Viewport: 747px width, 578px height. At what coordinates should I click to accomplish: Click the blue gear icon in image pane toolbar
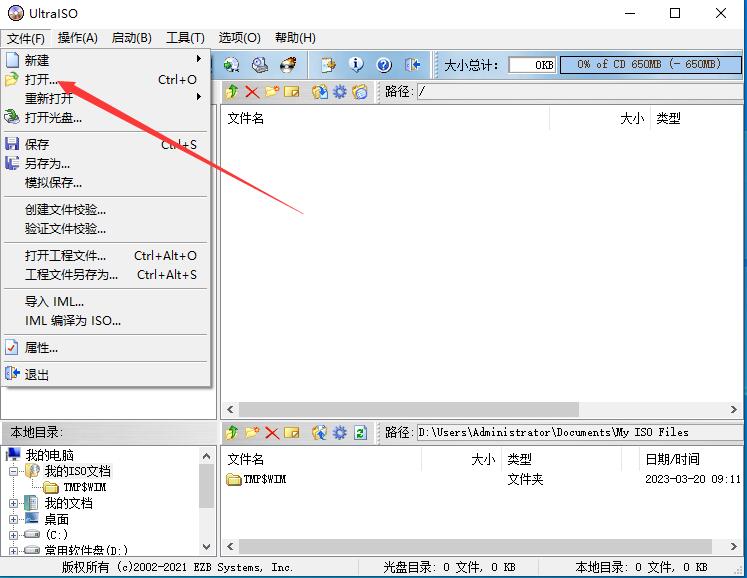340,91
